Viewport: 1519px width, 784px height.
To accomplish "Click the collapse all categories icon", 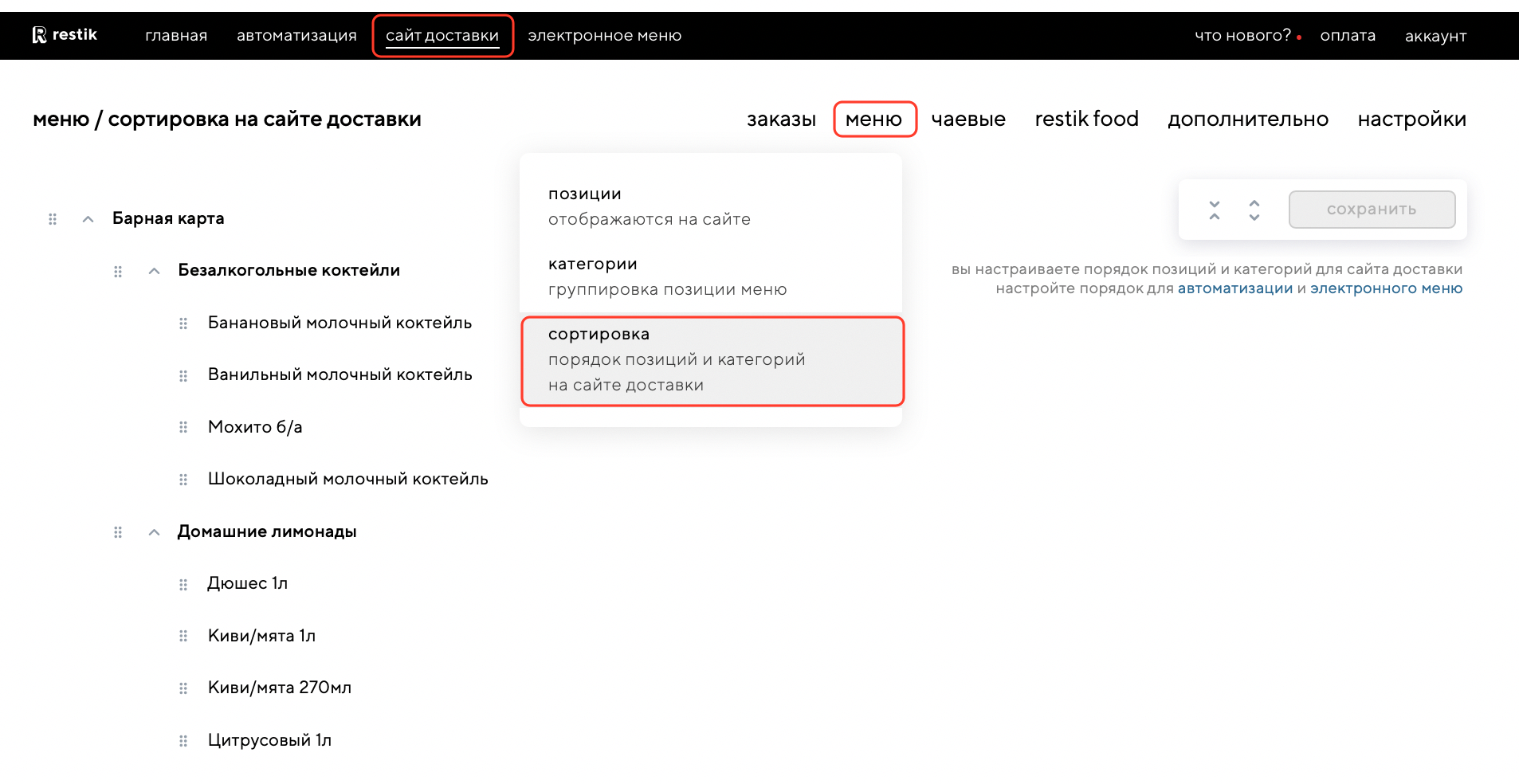I will point(1214,210).
